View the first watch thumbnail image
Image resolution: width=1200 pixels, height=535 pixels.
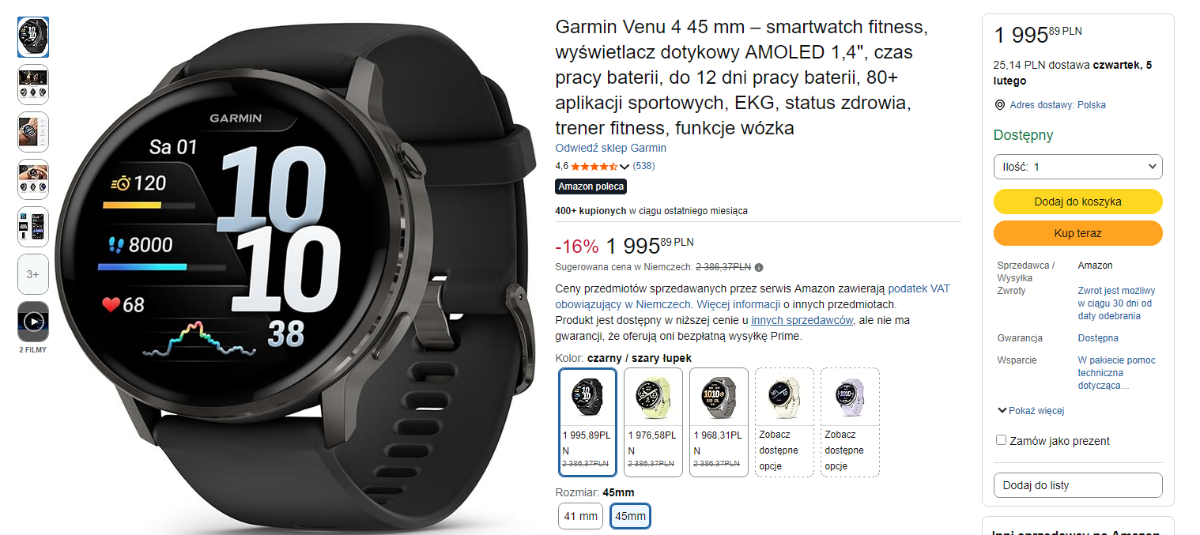point(33,37)
